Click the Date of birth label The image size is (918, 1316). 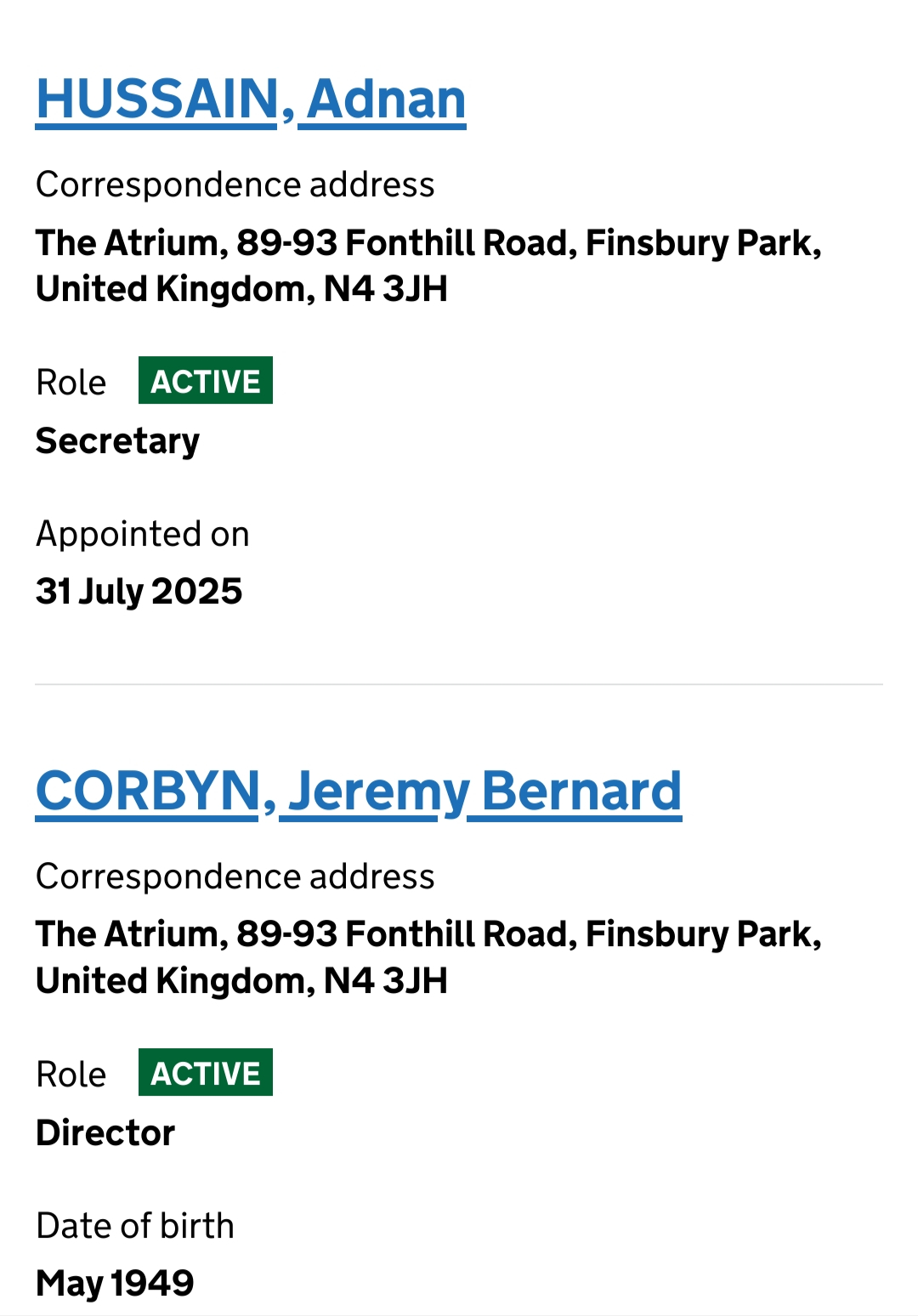135,1226
